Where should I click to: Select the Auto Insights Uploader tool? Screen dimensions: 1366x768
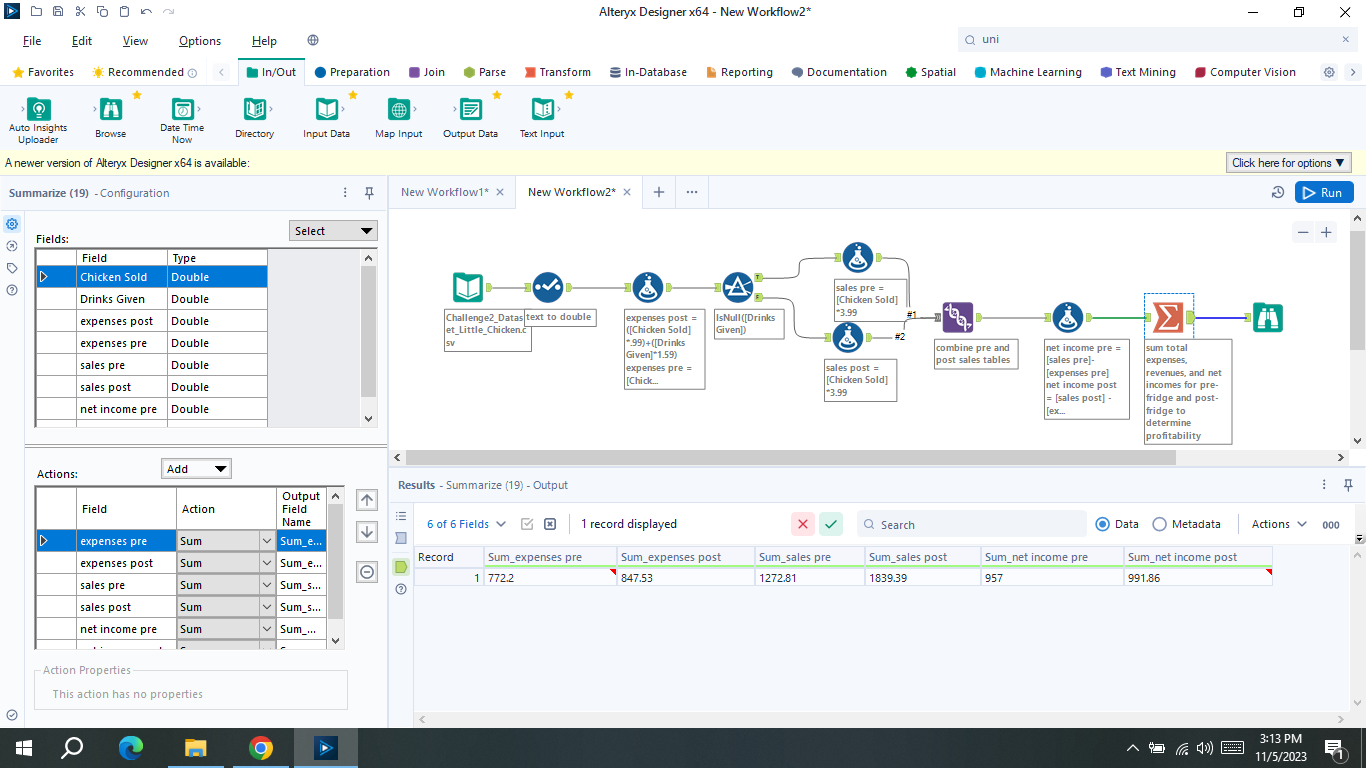click(38, 120)
